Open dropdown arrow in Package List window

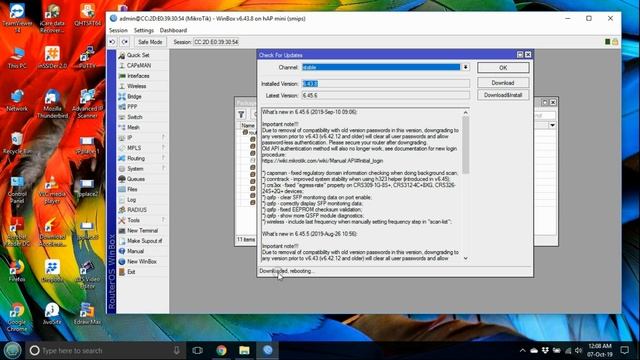(x=552, y=125)
